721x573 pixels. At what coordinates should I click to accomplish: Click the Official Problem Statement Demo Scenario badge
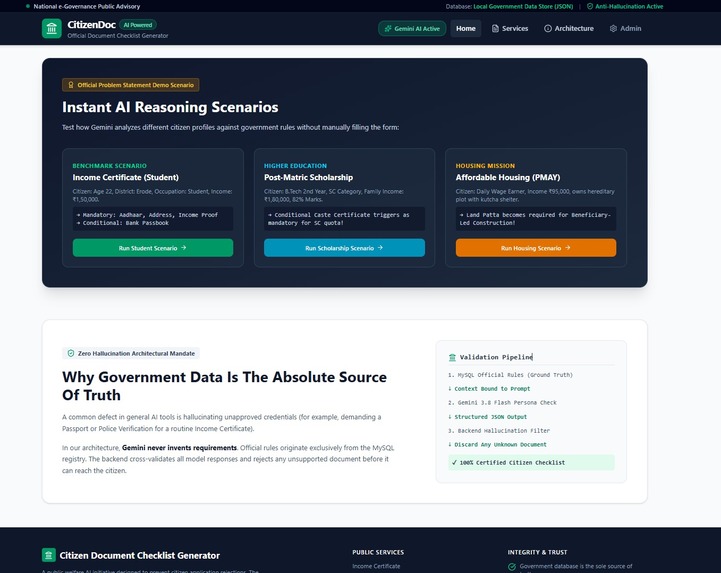tap(131, 85)
